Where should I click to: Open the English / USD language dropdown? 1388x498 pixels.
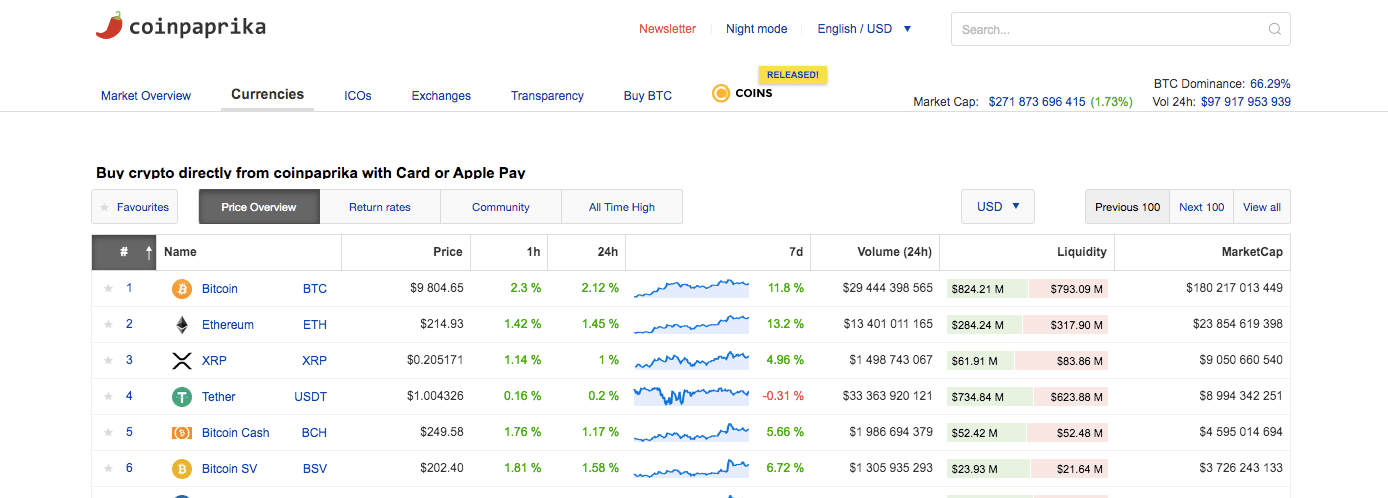point(864,29)
